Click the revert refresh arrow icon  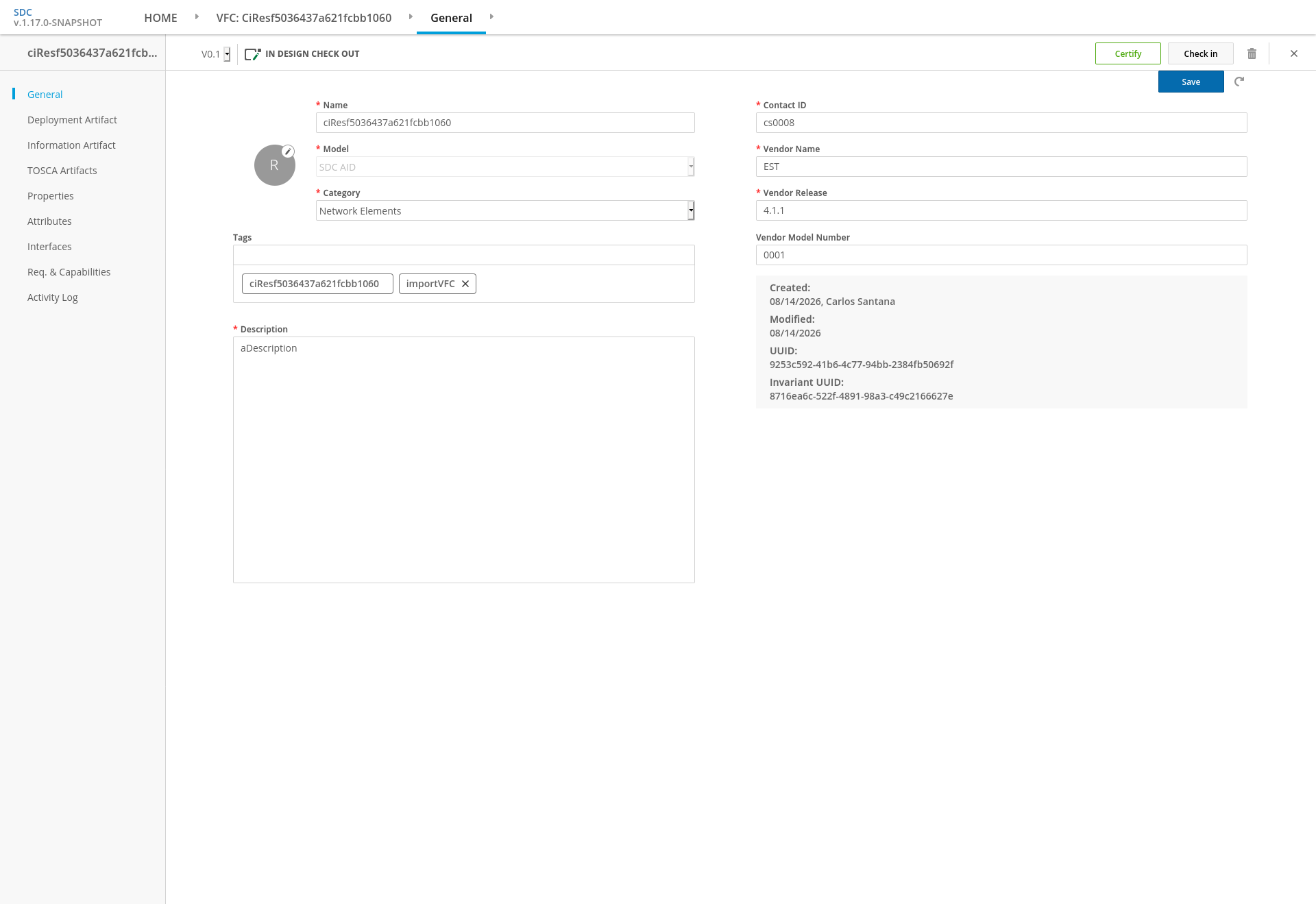(1239, 82)
